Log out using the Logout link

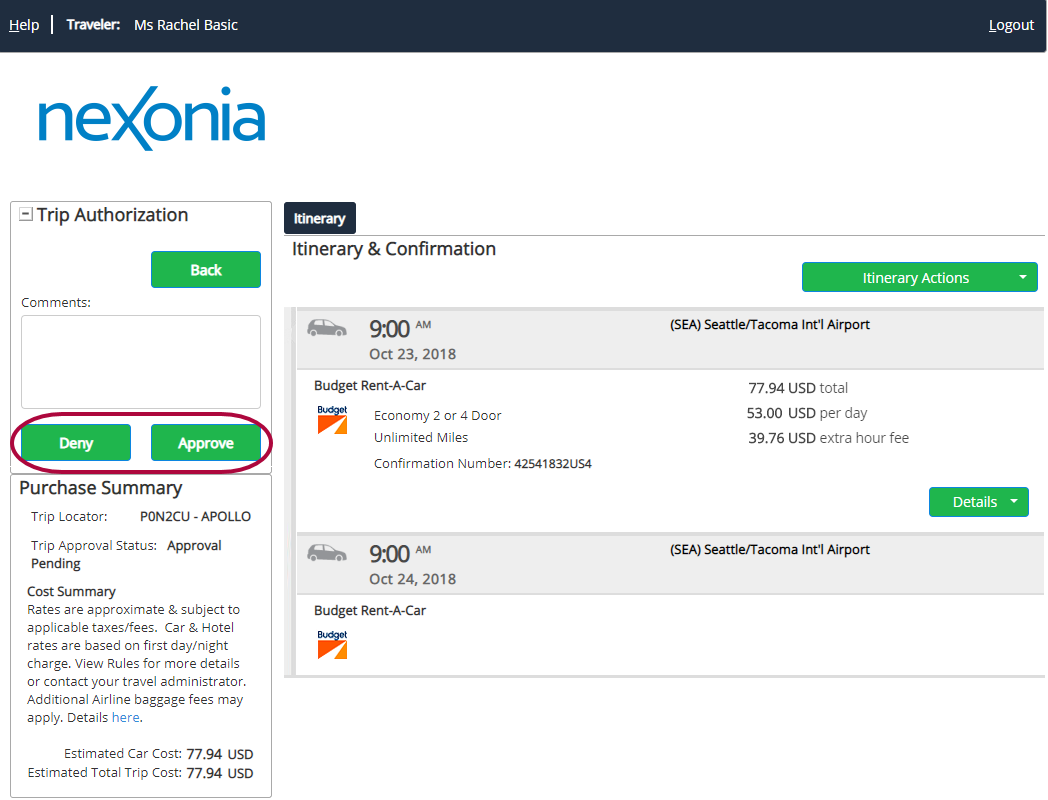(1011, 25)
